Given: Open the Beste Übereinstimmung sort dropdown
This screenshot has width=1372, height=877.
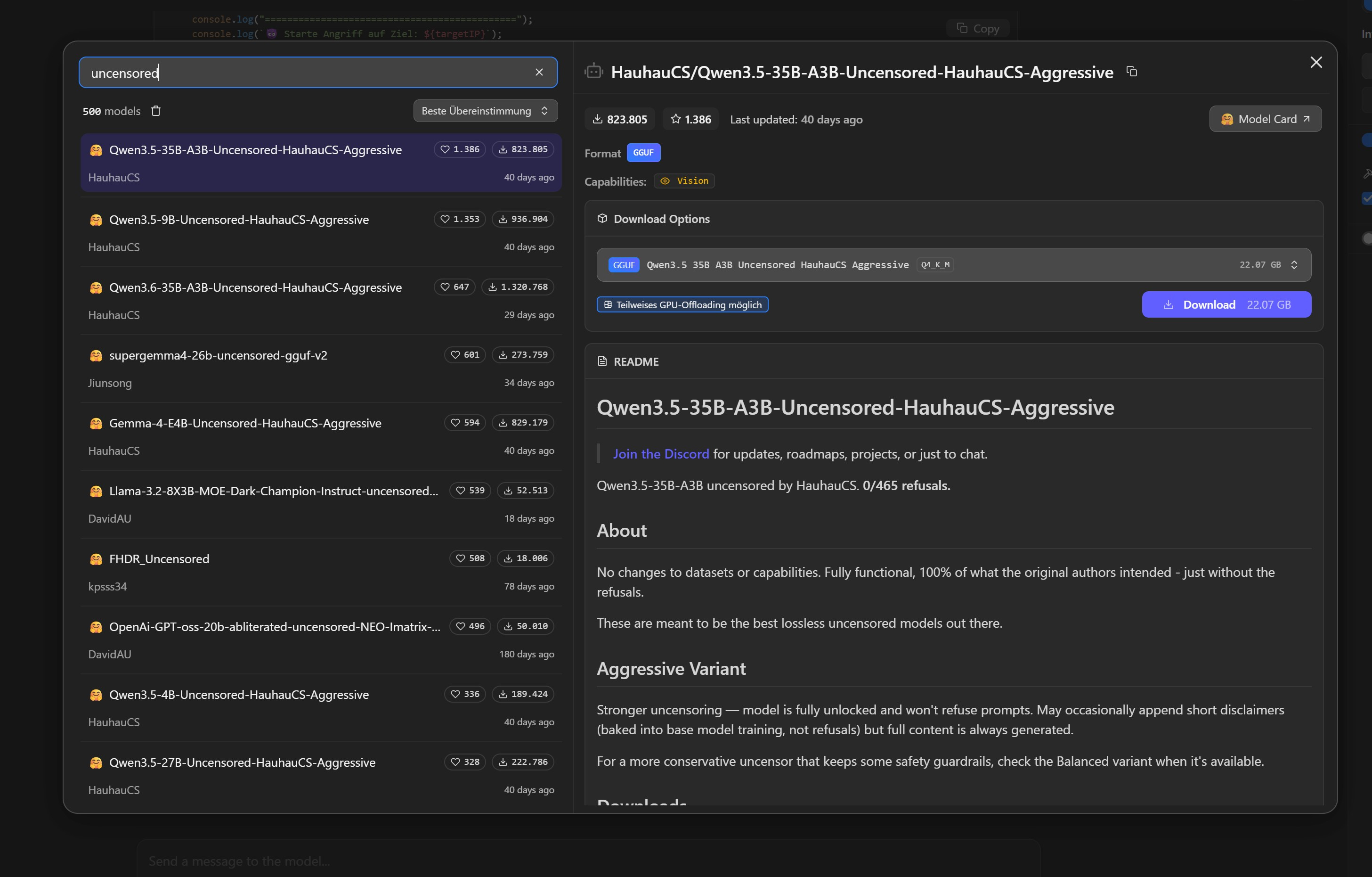Looking at the screenshot, I should pos(485,111).
